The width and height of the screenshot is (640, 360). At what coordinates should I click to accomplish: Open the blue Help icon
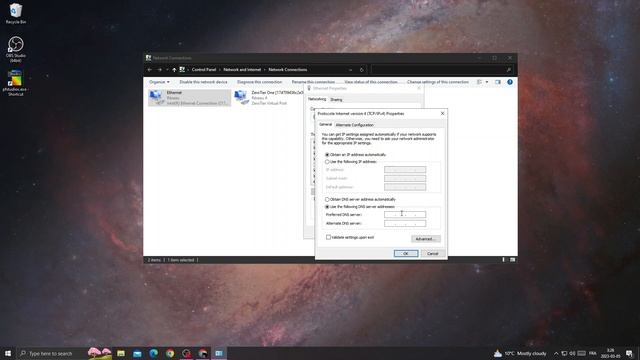point(510,82)
